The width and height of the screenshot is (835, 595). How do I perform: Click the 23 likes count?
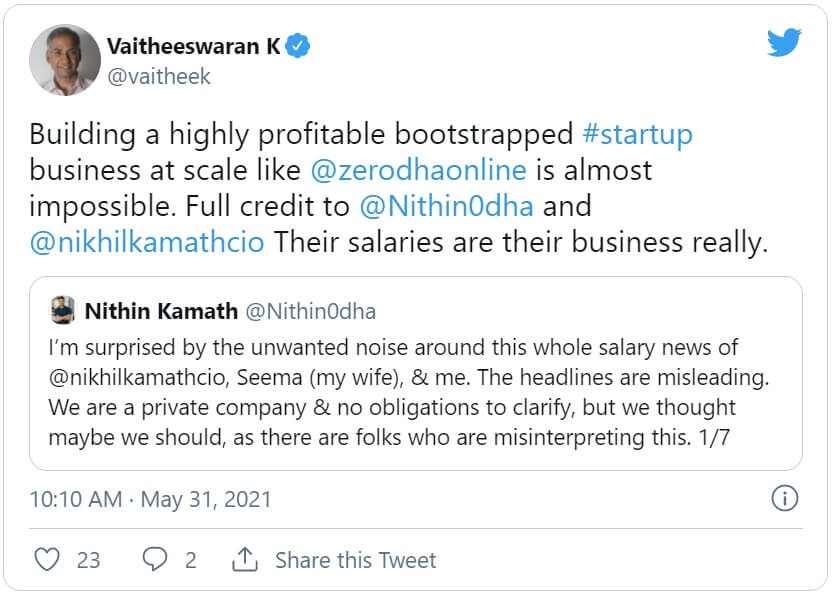[88, 560]
